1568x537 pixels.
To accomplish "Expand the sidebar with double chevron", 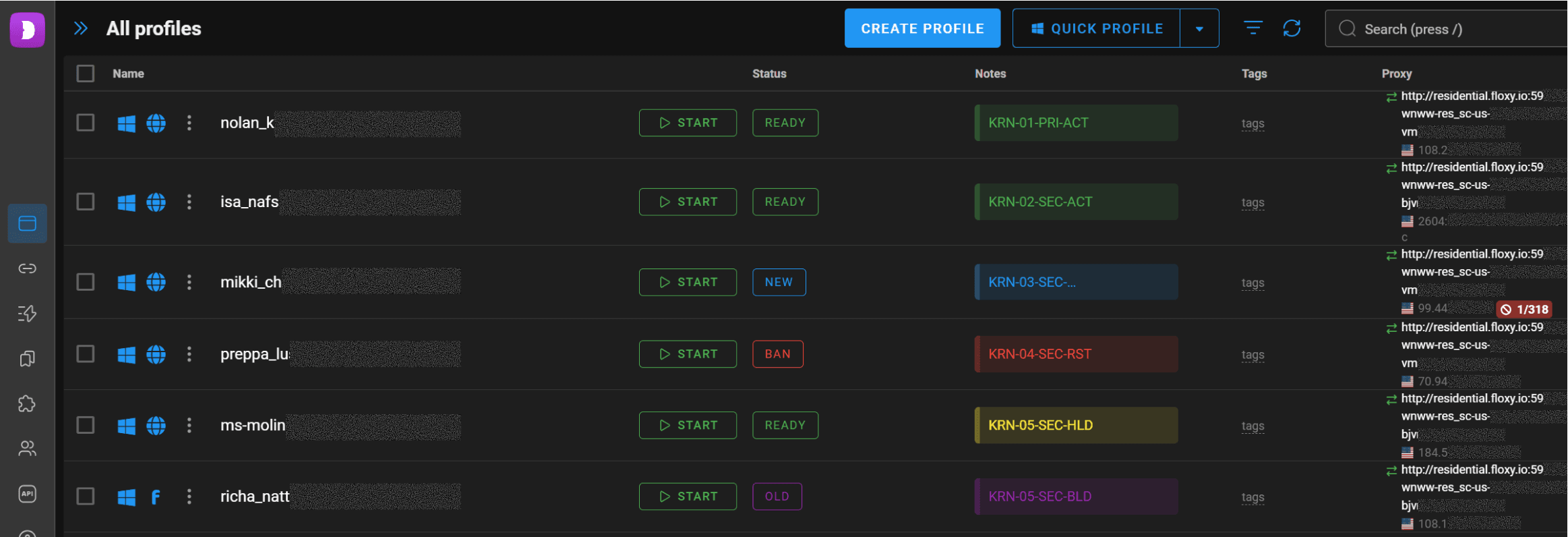I will click(x=81, y=28).
